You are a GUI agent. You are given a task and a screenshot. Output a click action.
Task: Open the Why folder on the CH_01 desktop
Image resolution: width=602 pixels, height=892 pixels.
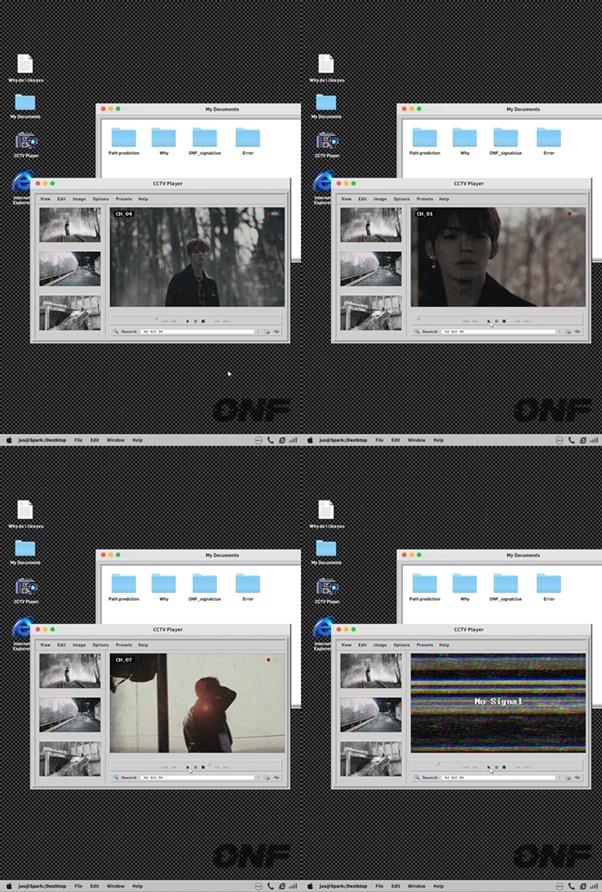coord(464,138)
